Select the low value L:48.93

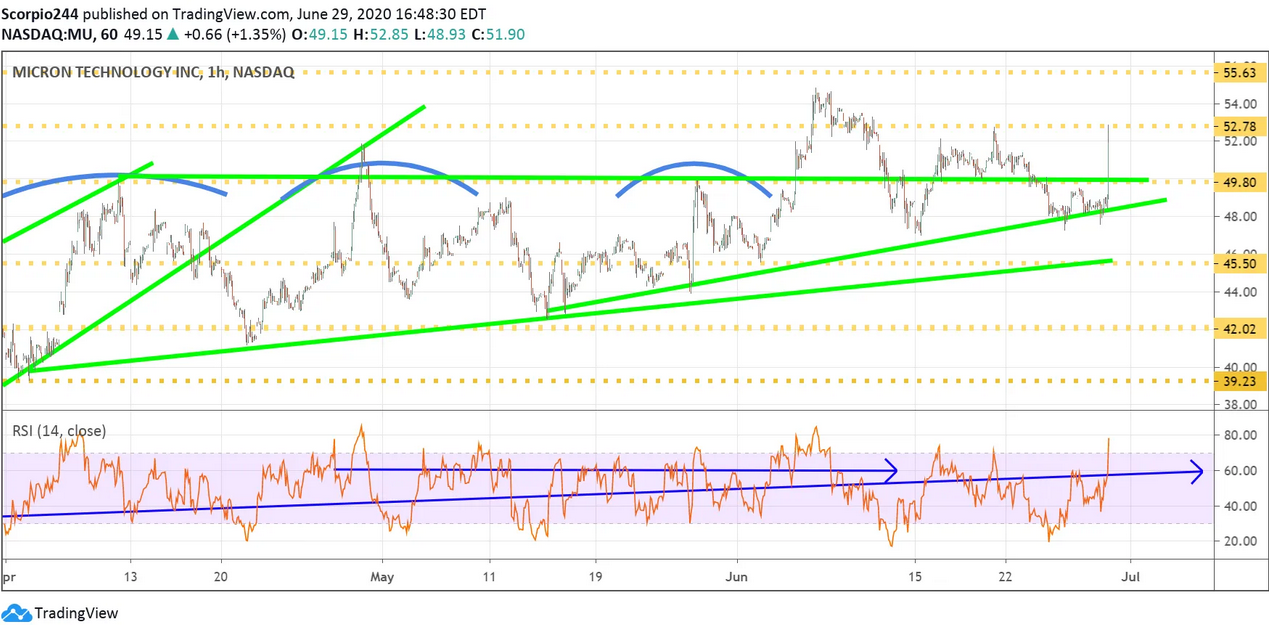(439, 34)
